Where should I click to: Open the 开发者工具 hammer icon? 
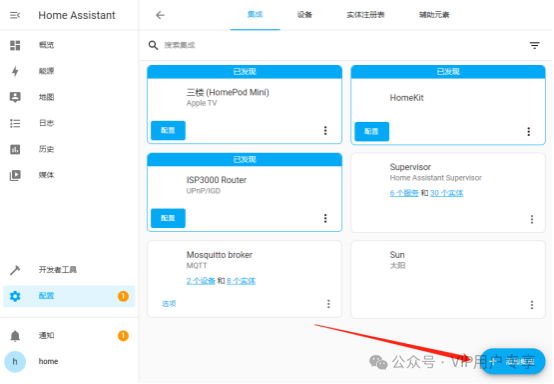tap(15, 270)
